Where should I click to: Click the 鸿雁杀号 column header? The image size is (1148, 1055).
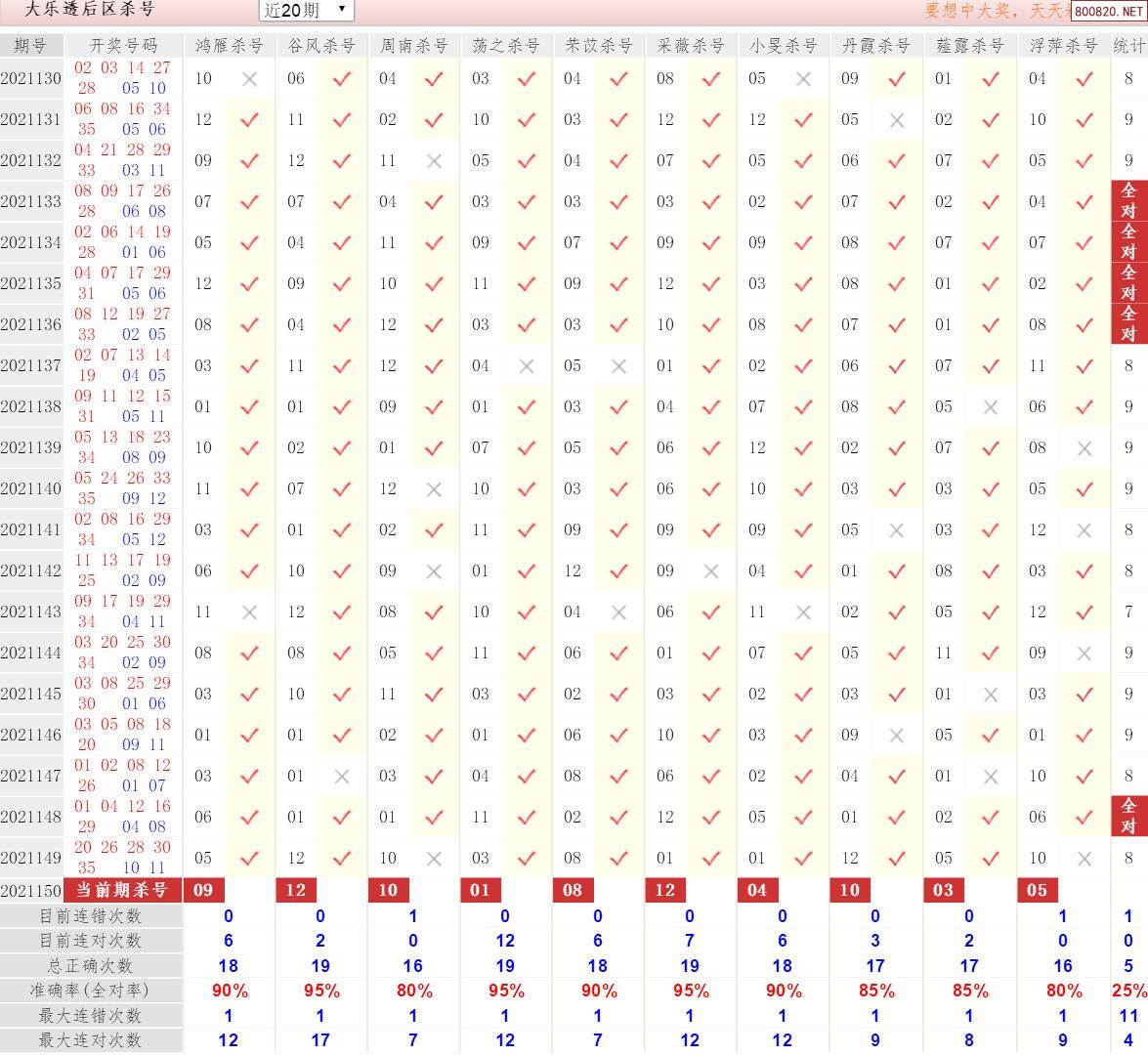230,45
